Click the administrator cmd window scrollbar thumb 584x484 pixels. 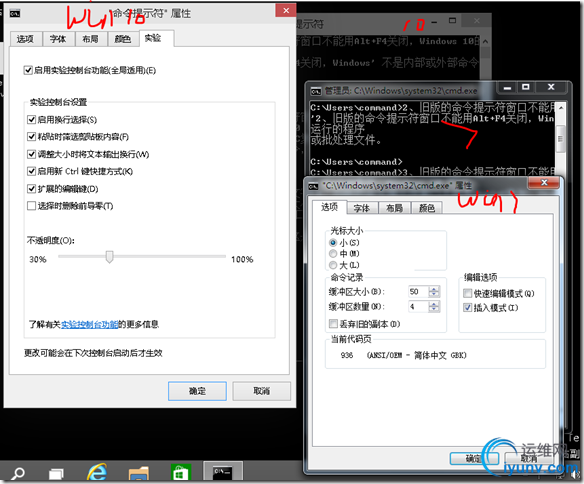coord(561,139)
